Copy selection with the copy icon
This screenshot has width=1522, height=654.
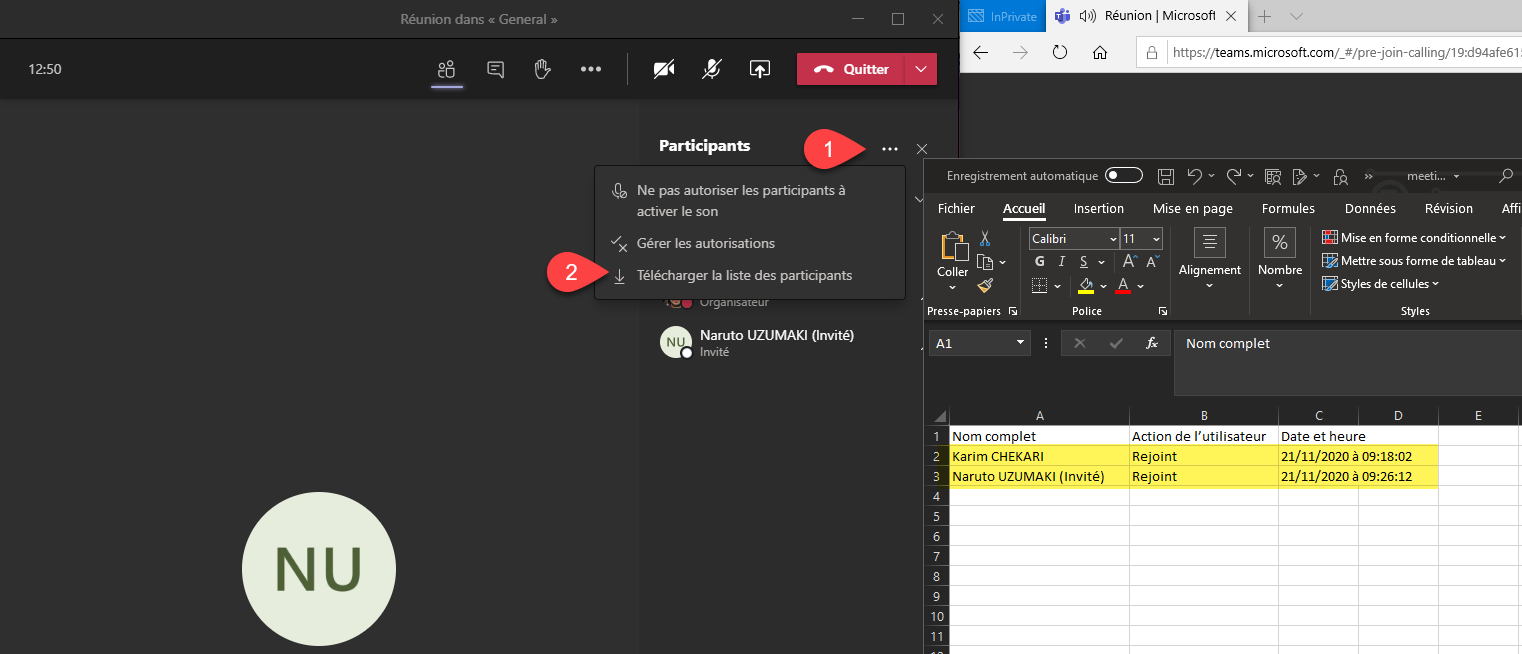pyautogui.click(x=985, y=262)
